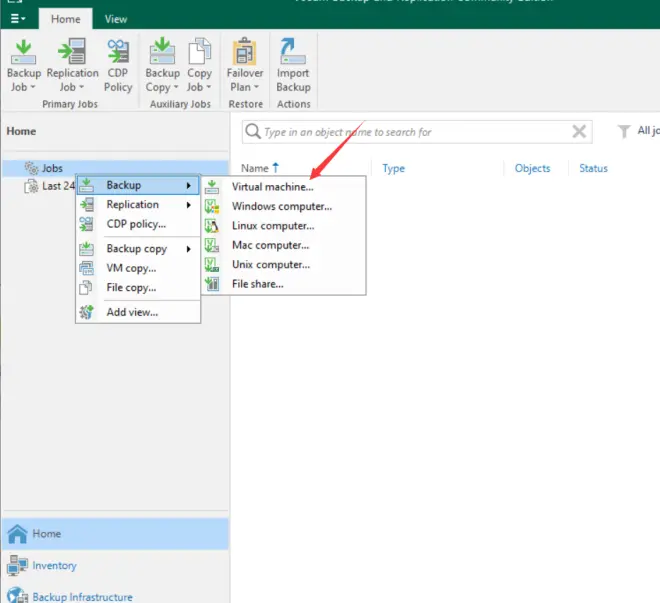Screen dimensions: 660x603
Task: Click the Replication menu item icon
Action: click(x=86, y=205)
